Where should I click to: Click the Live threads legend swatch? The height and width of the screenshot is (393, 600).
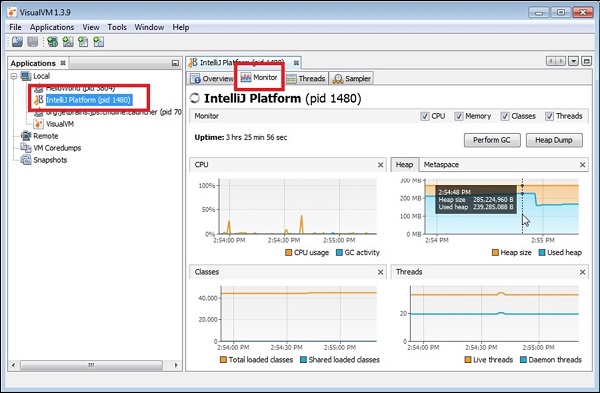pyautogui.click(x=468, y=360)
